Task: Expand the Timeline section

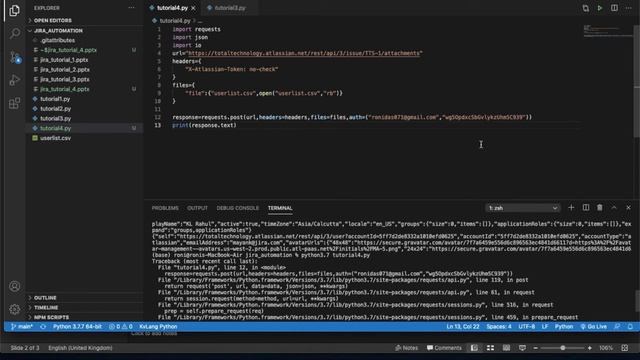Action: [x=46, y=307]
